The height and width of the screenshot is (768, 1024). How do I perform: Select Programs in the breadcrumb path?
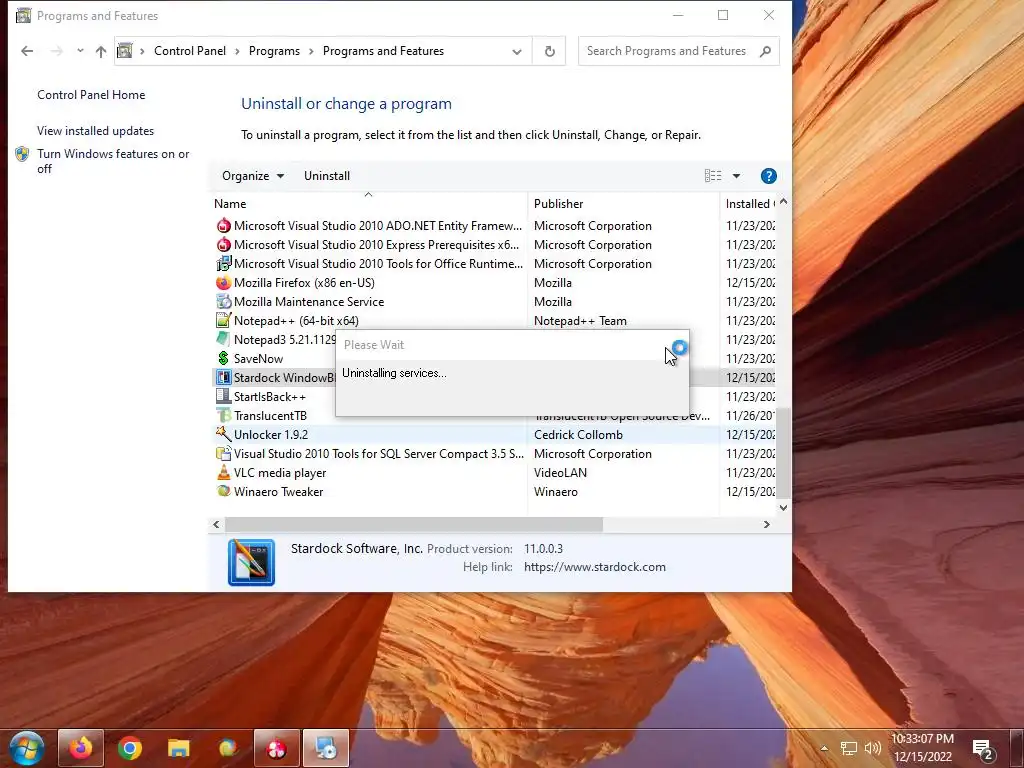click(x=274, y=51)
